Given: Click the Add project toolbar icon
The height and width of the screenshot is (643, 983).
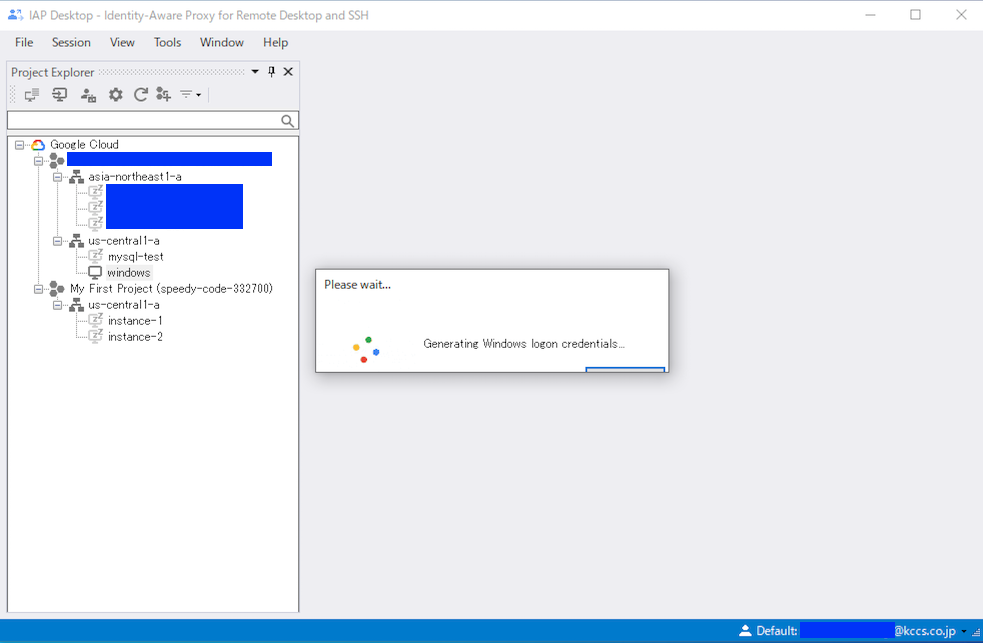Looking at the screenshot, I should 166,94.
